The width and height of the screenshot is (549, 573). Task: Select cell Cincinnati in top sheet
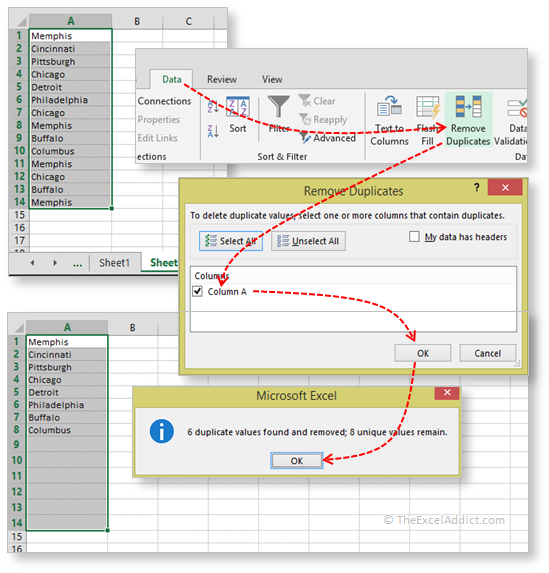(70, 49)
